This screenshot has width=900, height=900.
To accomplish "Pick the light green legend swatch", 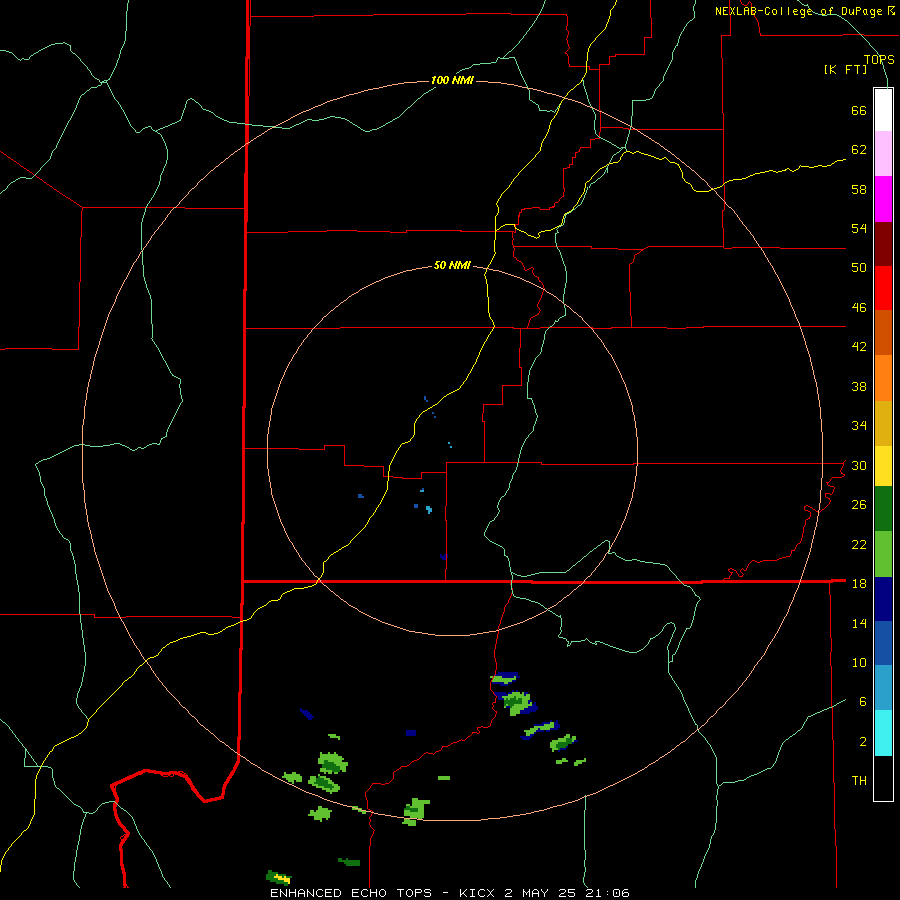I will tap(883, 554).
